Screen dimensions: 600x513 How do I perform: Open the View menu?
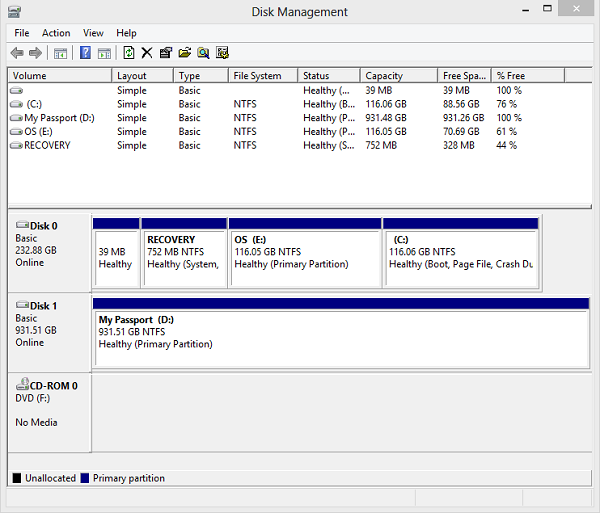(x=93, y=33)
